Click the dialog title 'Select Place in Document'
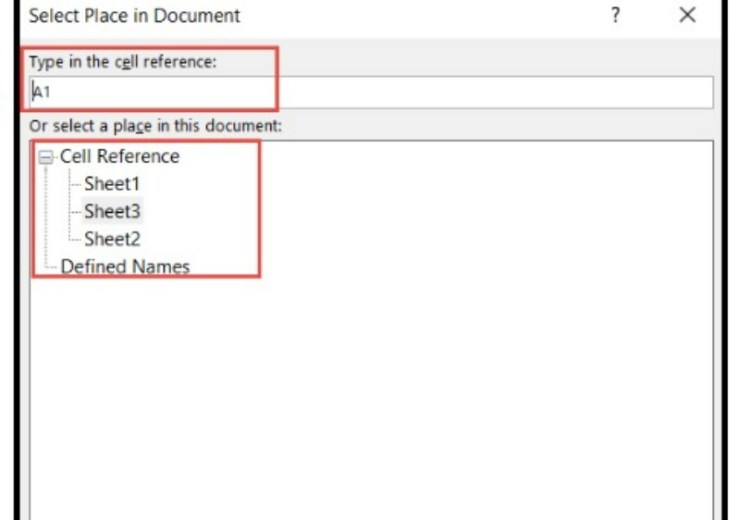The image size is (740, 520). coord(135,16)
